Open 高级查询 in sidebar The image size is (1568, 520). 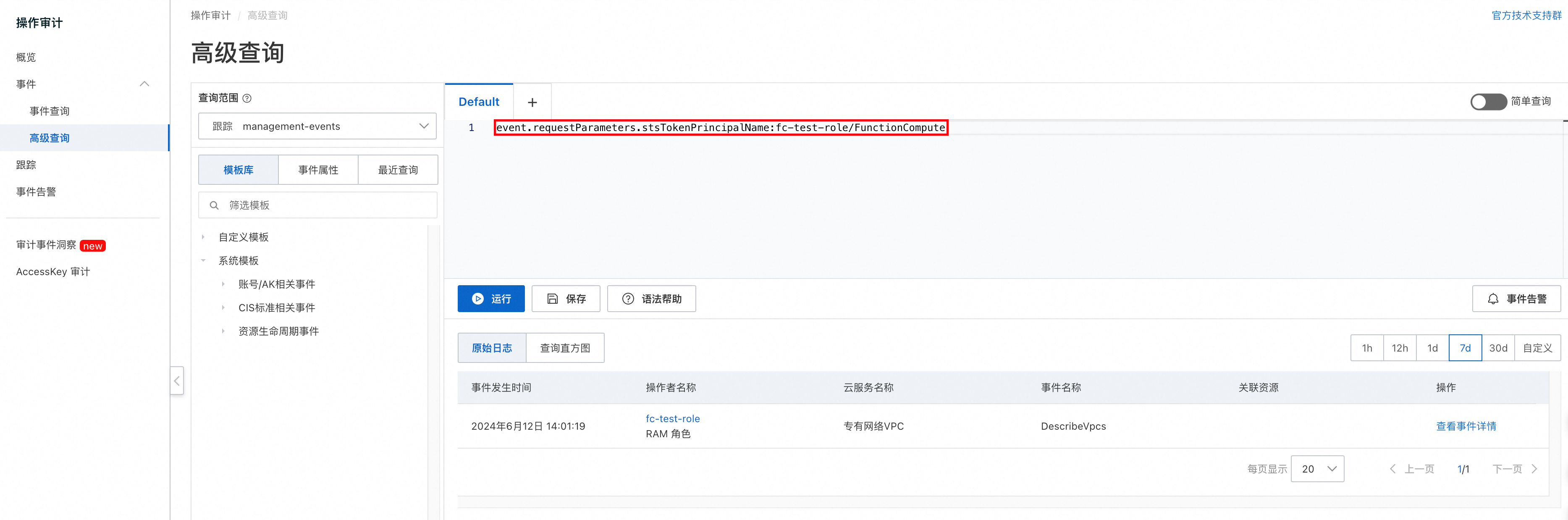tap(49, 138)
